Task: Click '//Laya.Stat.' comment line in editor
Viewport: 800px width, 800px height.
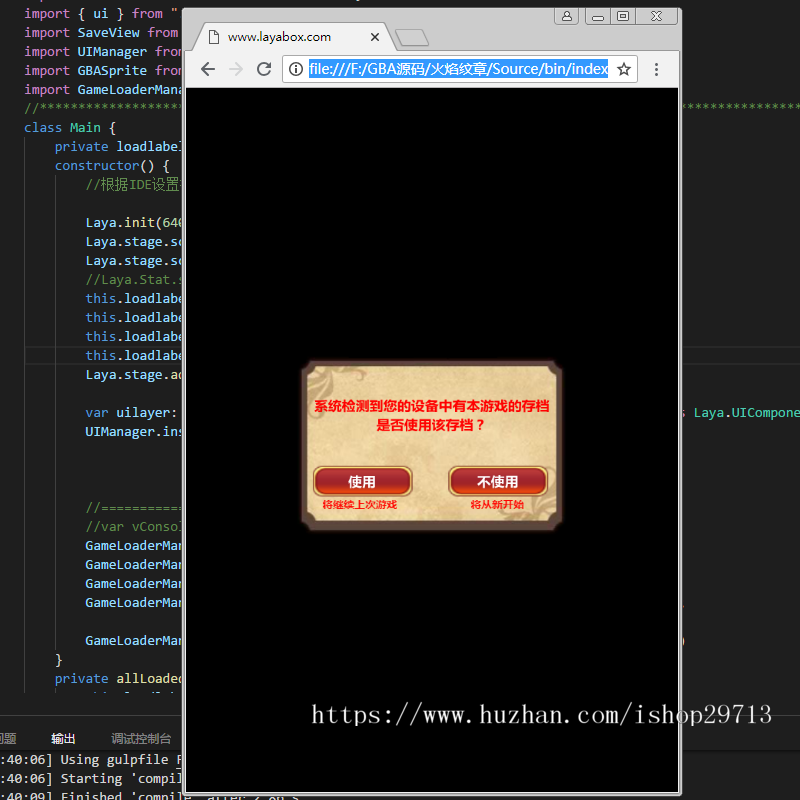Action: pos(133,280)
